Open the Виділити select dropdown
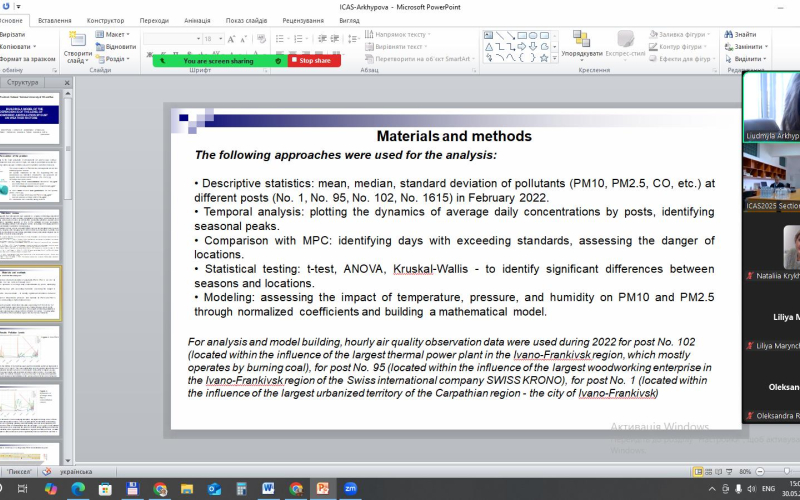Screen dimensions: 800x500 pyautogui.click(x=745, y=59)
